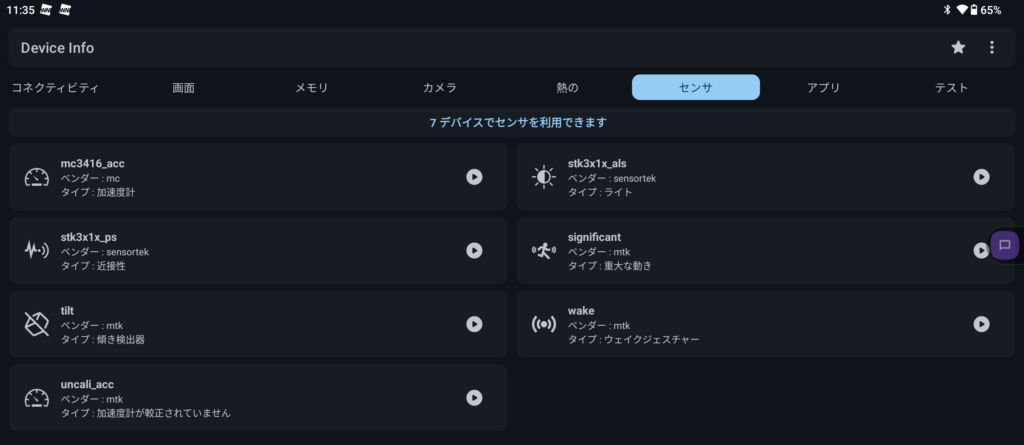This screenshot has height=445, width=1024.
Task: Open the three-dot overflow menu
Action: click(991, 47)
